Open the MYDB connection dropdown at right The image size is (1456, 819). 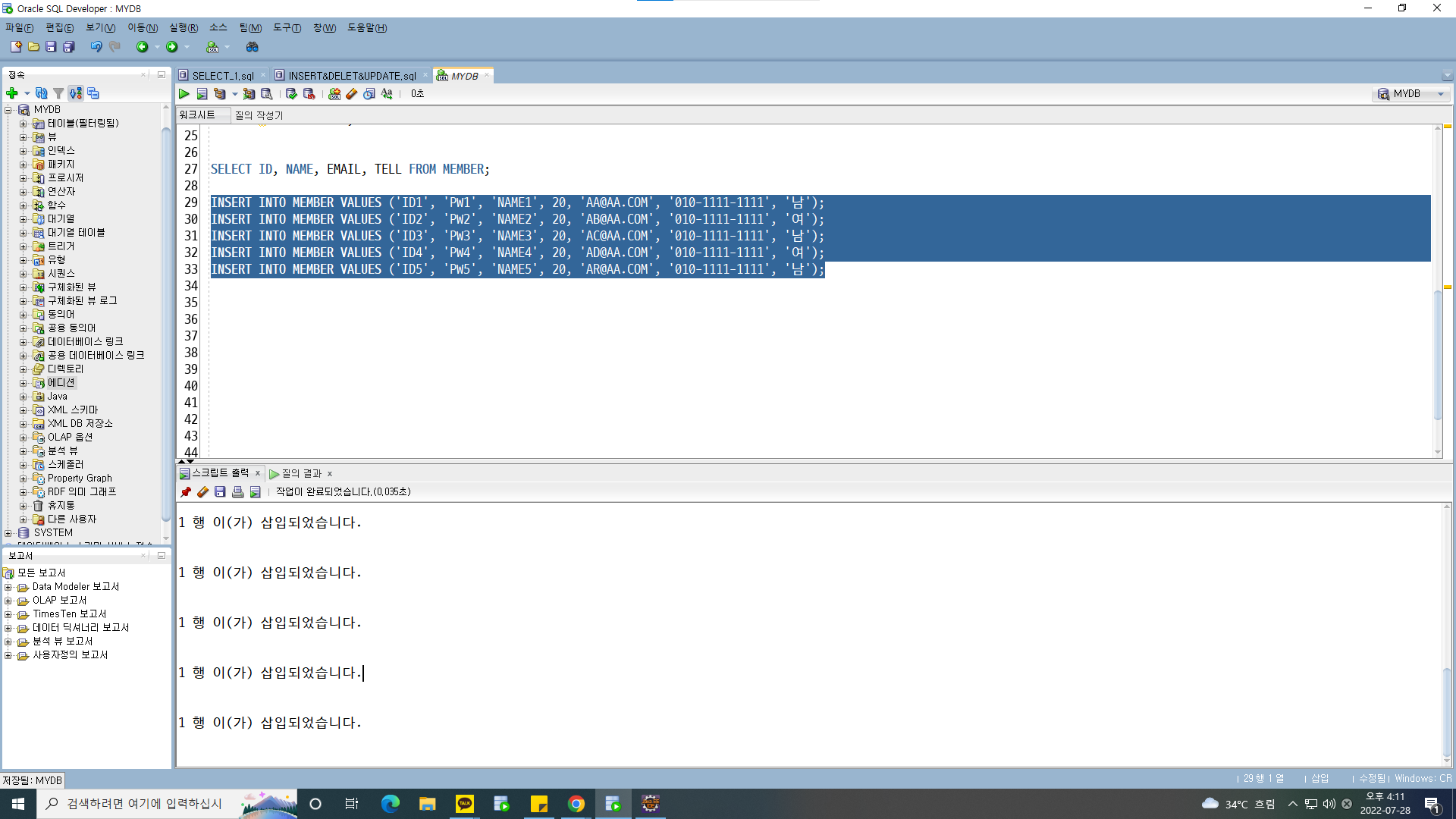tap(1441, 94)
